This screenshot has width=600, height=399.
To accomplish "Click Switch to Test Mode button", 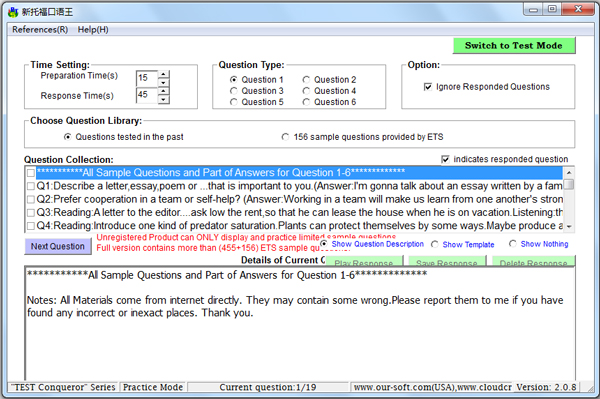I will [x=514, y=46].
